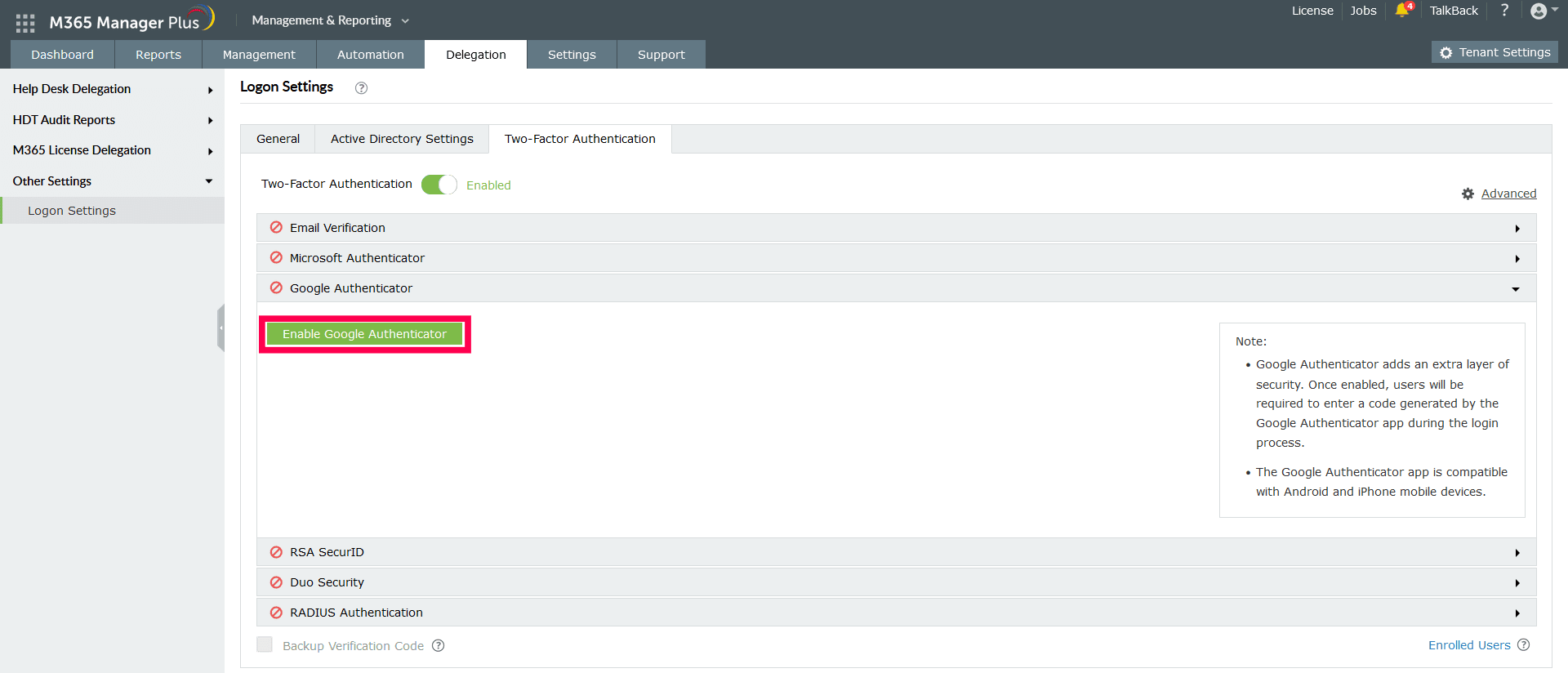The height and width of the screenshot is (673, 1568).
Task: Open the help question mark in header
Action: pyautogui.click(x=1504, y=11)
